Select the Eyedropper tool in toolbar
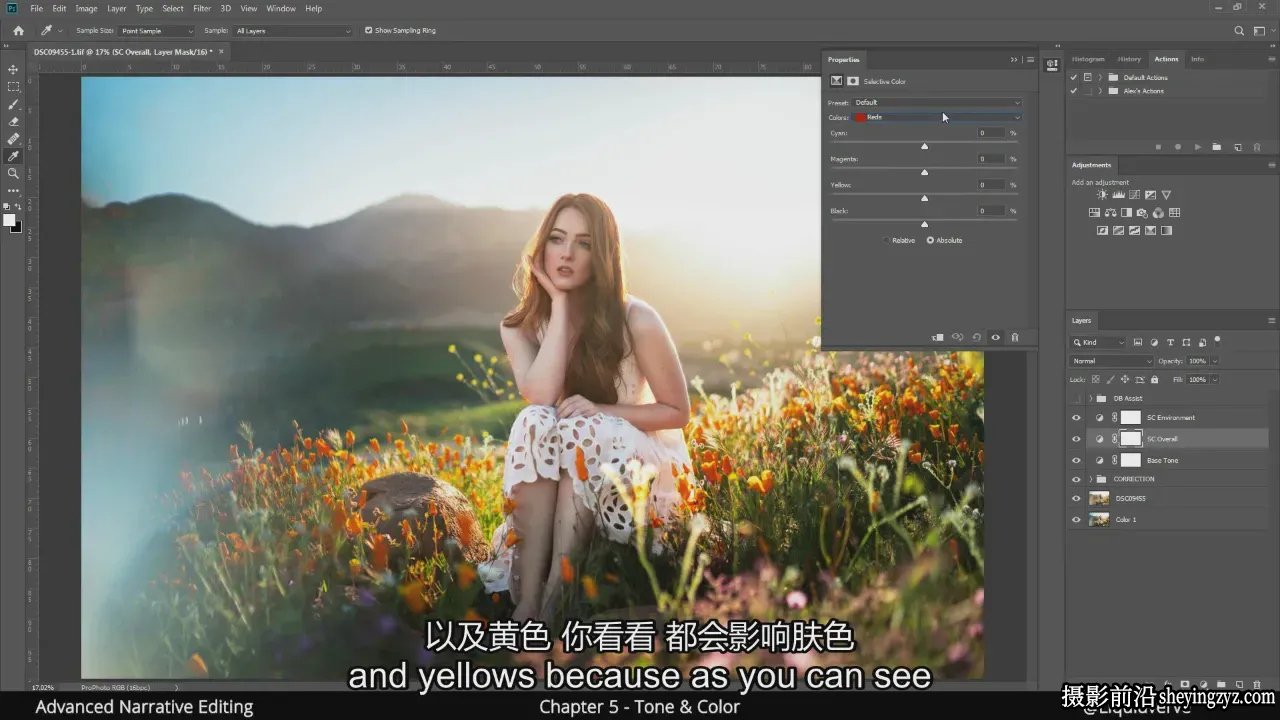 13,156
